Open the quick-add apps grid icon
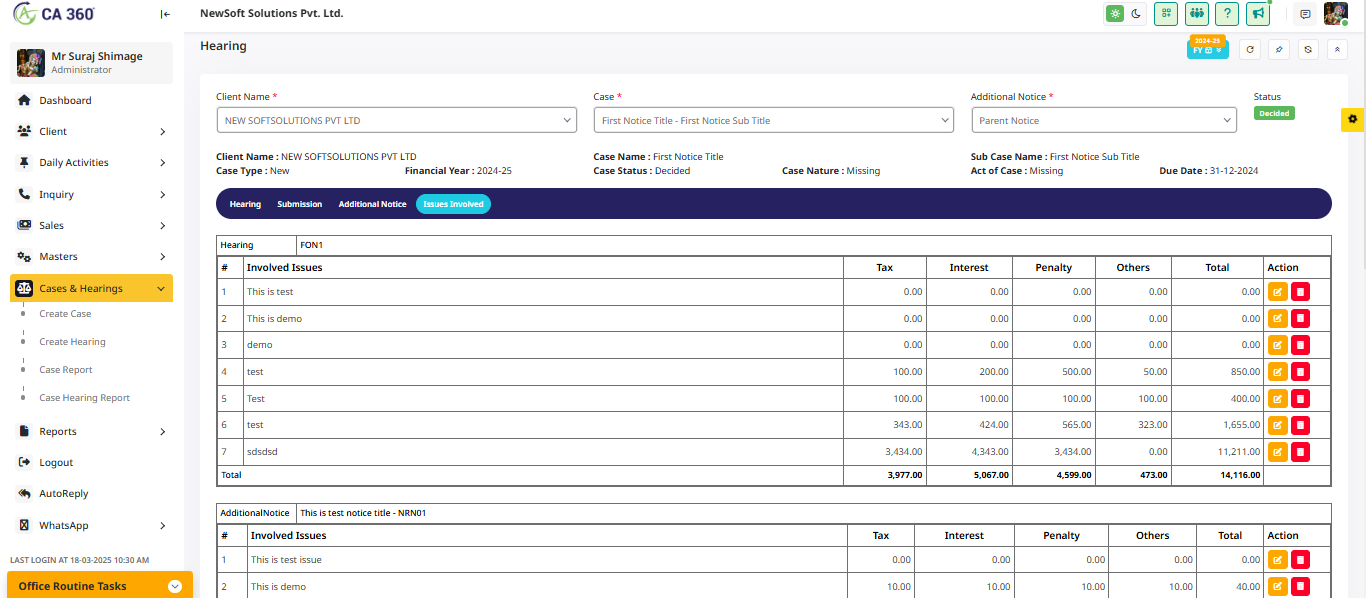This screenshot has width=1366, height=598. click(x=1166, y=14)
